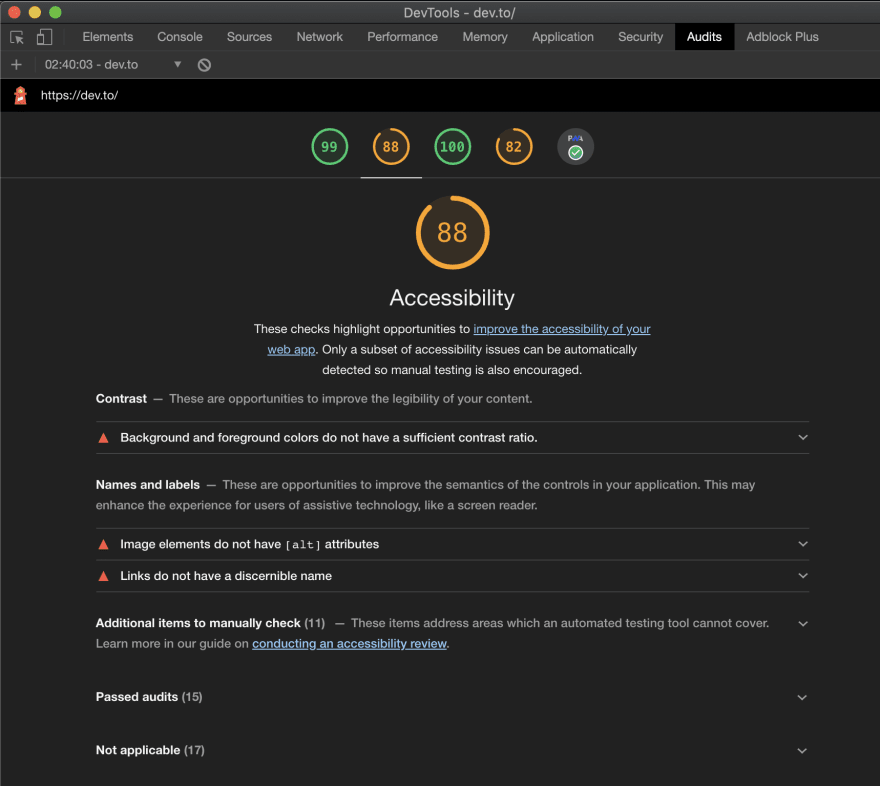The image size is (880, 786).
Task: Click the clear all reports icon
Action: [x=204, y=65]
